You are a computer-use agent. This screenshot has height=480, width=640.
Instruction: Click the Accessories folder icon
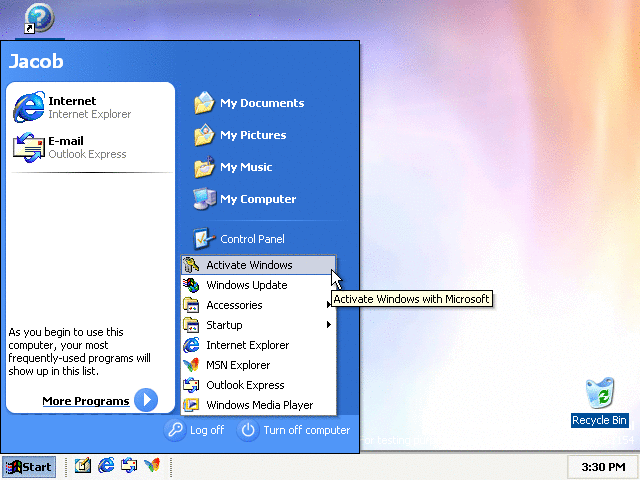(x=191, y=305)
